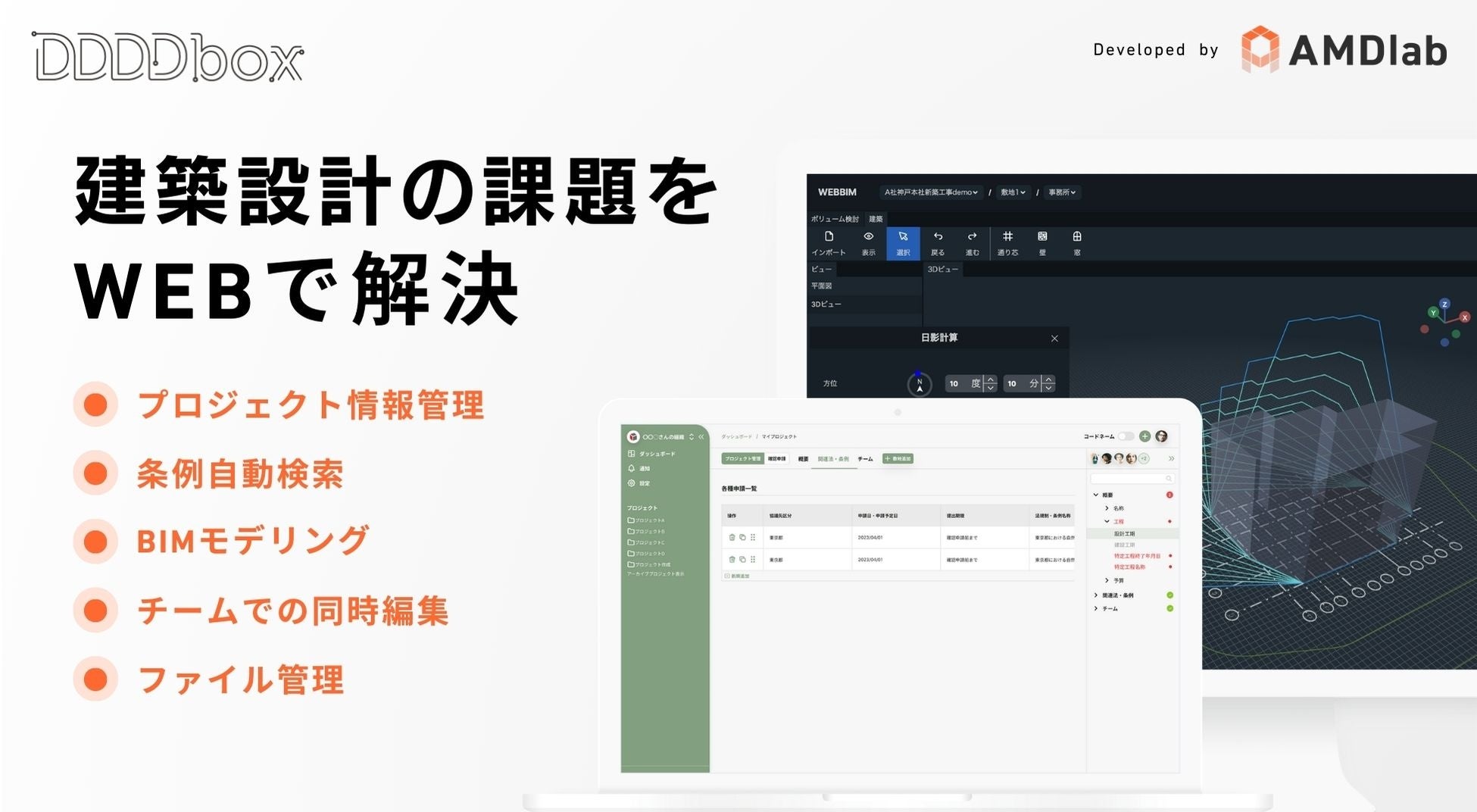The image size is (1477, 812).
Task: Open the second project folder in sidebar
Action: click(646, 531)
